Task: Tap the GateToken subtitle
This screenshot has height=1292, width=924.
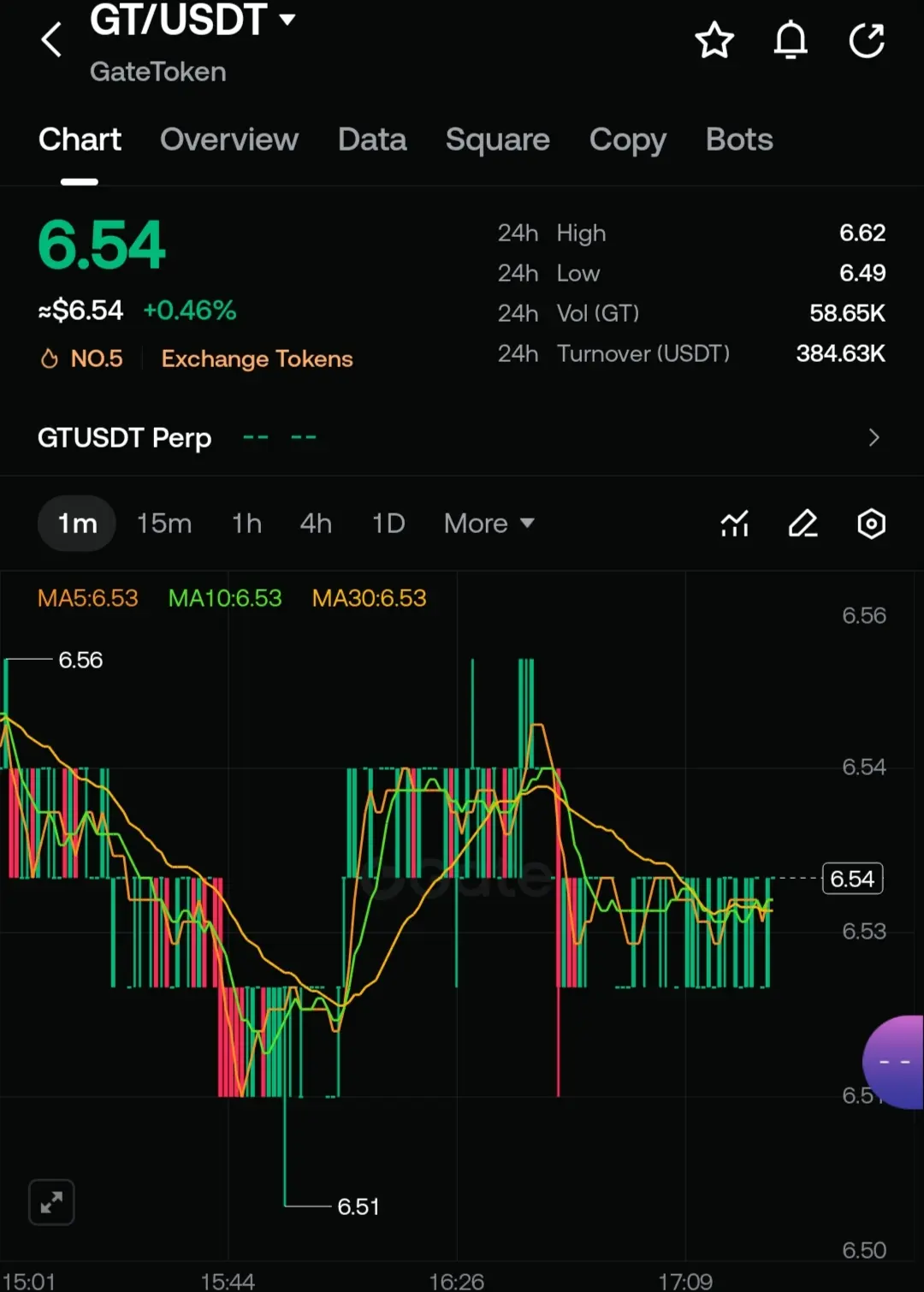Action: pos(158,72)
